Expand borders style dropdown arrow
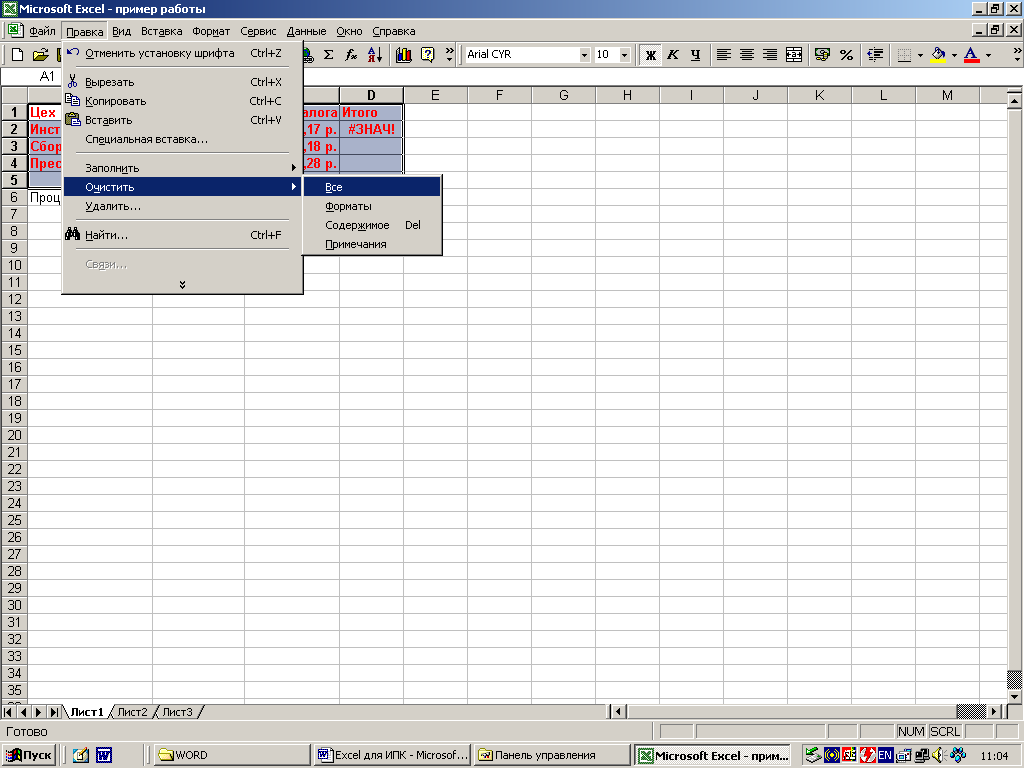This screenshot has height=768, width=1024. [920, 55]
